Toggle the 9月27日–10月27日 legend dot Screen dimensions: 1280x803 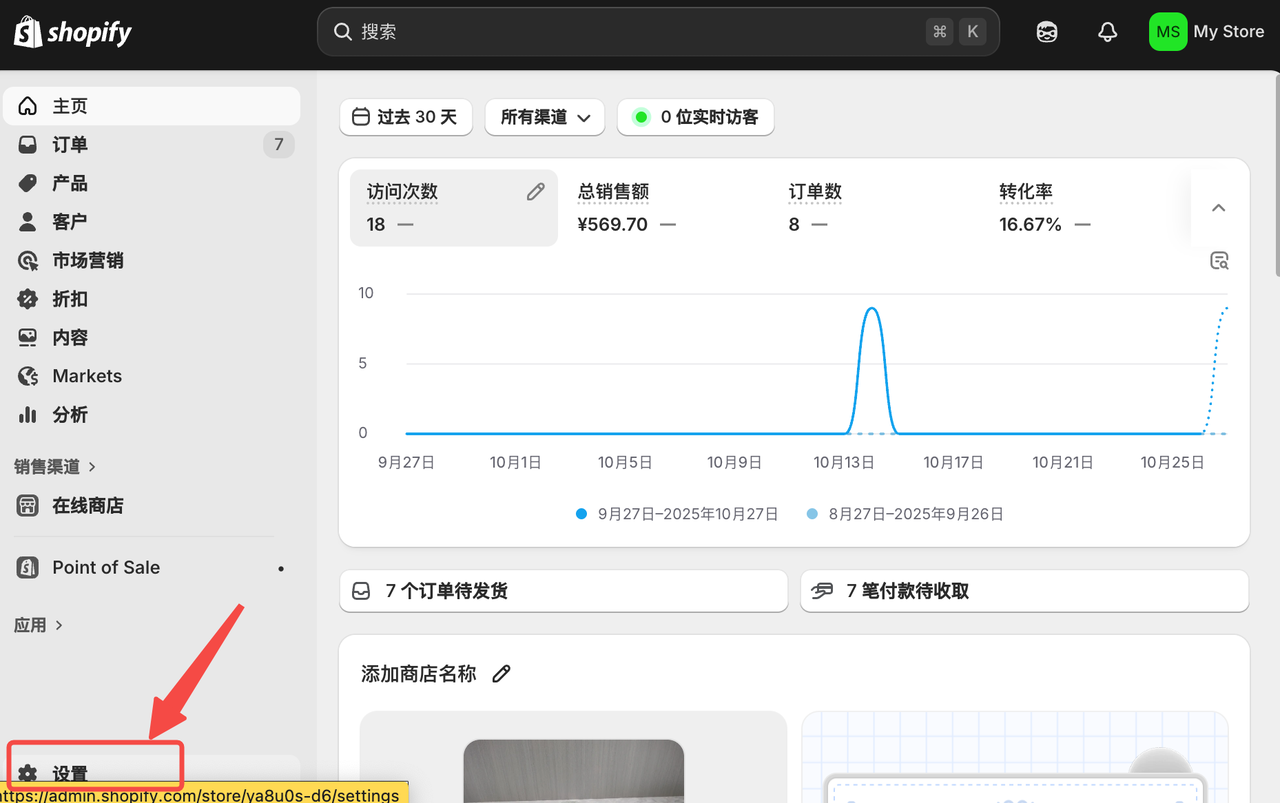581,513
